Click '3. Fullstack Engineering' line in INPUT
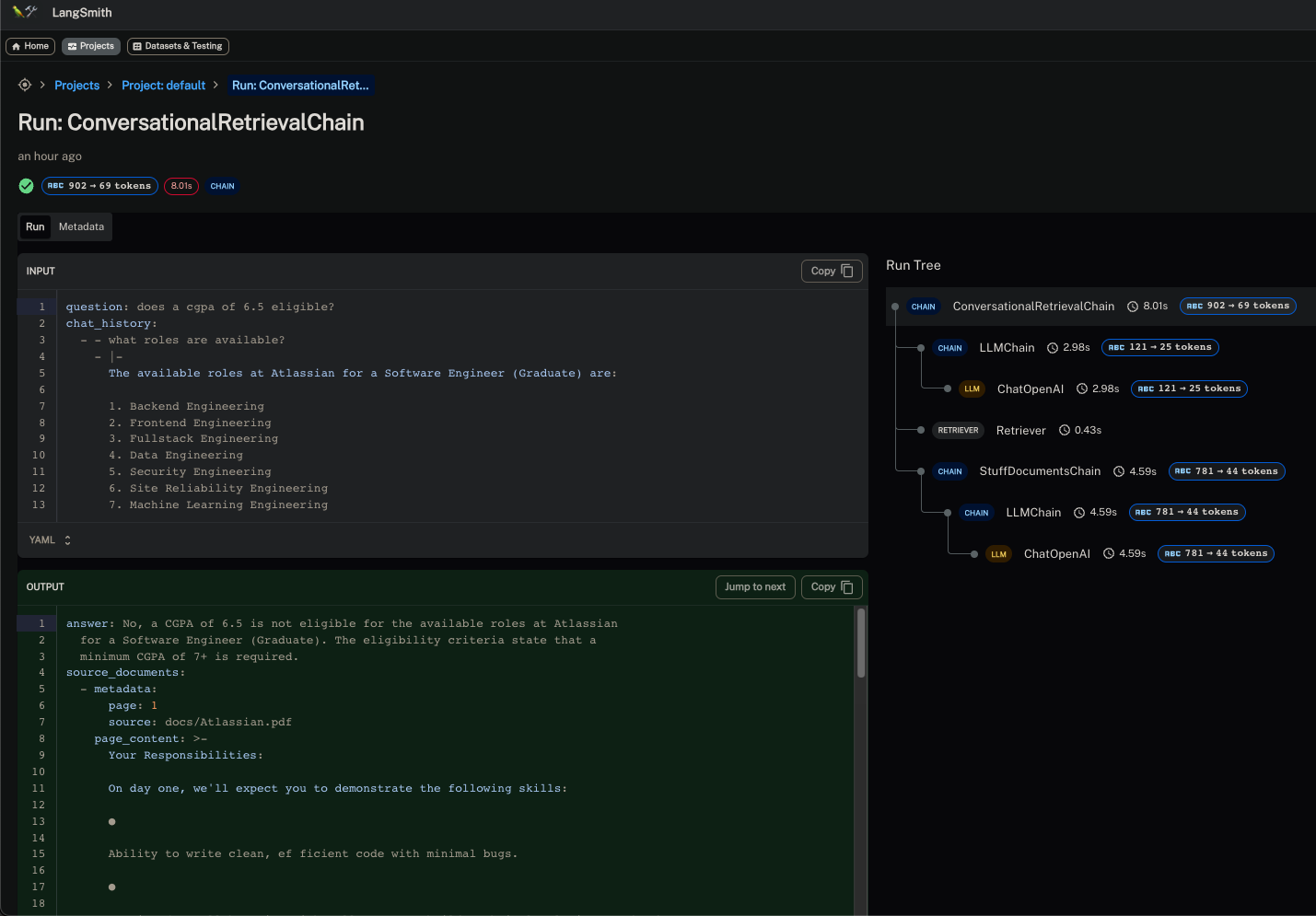Viewport: 1316px width, 916px height. click(x=193, y=439)
